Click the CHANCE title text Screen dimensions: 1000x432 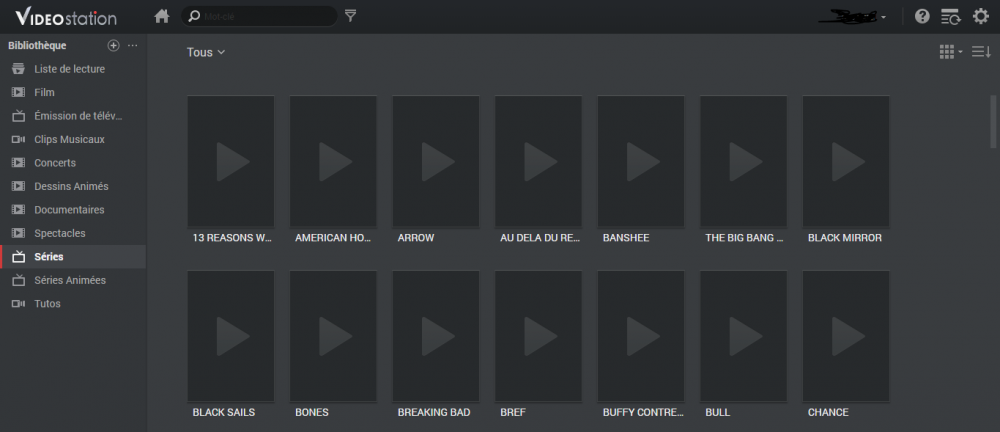tap(828, 412)
